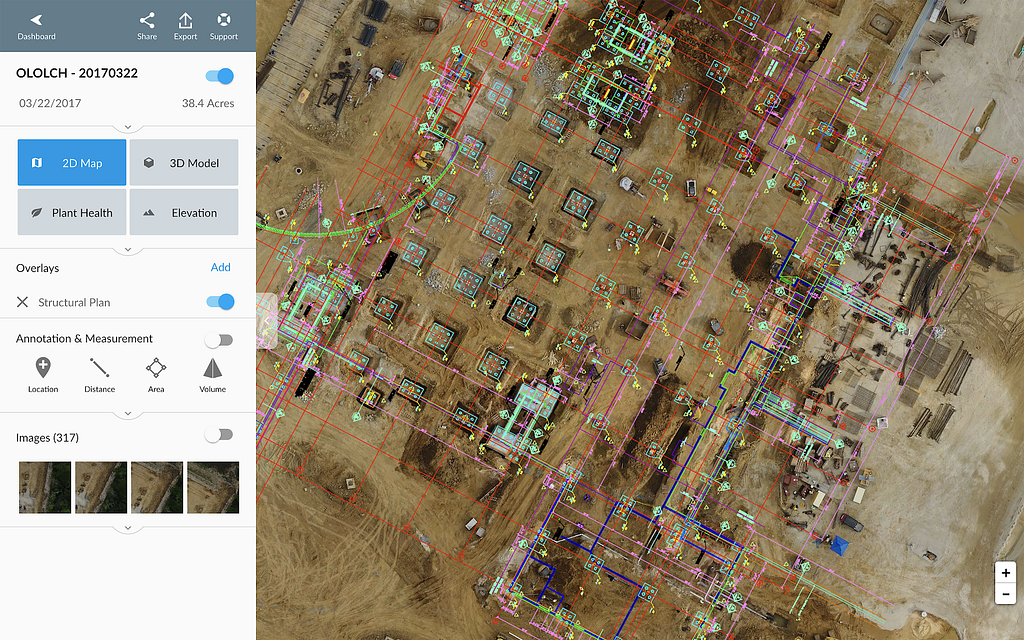Viewport: 1024px width, 640px height.
Task: Zoom out on the map
Action: [1005, 594]
